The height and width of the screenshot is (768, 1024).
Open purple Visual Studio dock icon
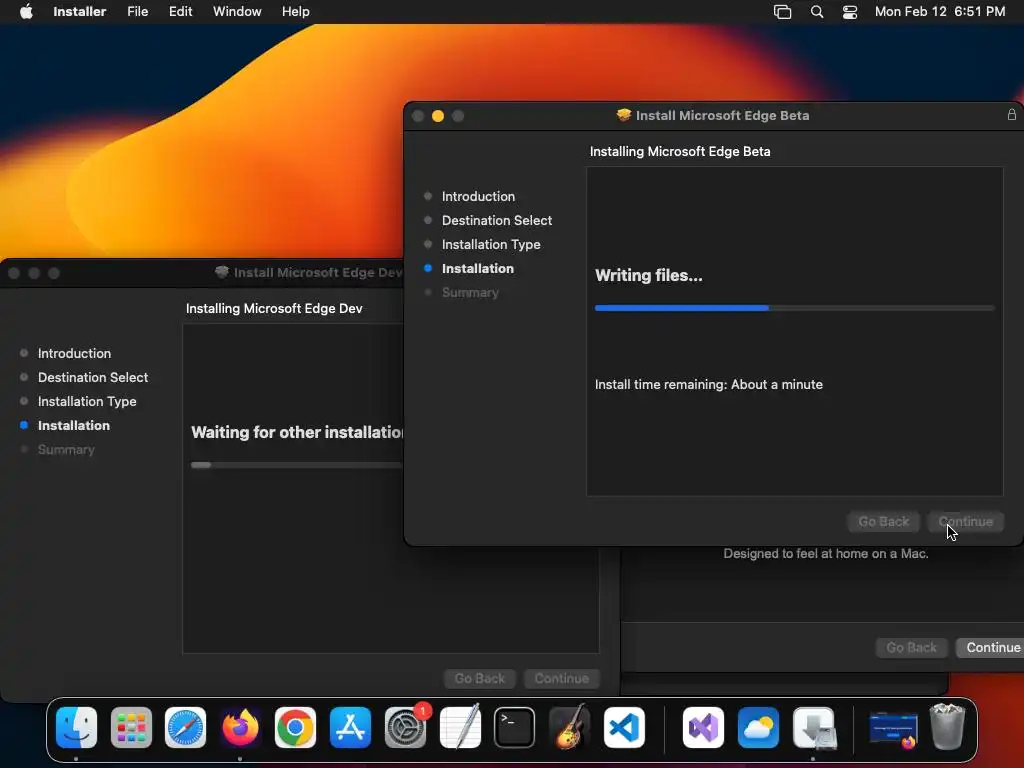point(703,728)
